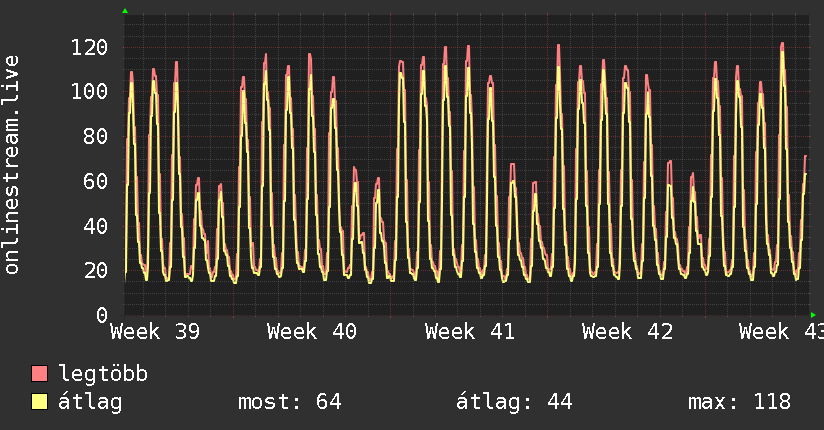
Task: Click the 'most: 64' current value
Action: click(x=290, y=402)
